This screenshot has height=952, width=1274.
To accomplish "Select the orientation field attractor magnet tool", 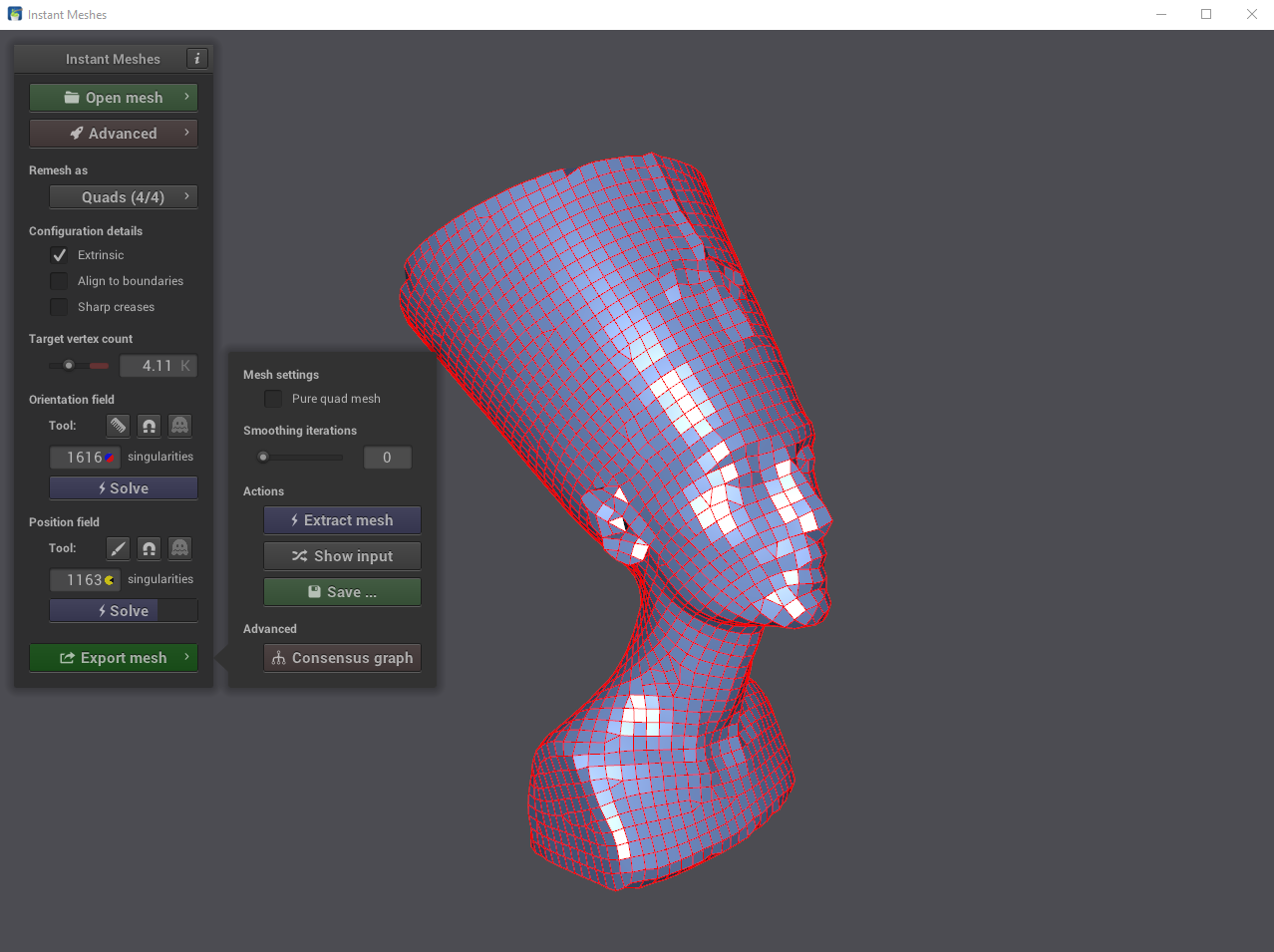I will [x=149, y=426].
